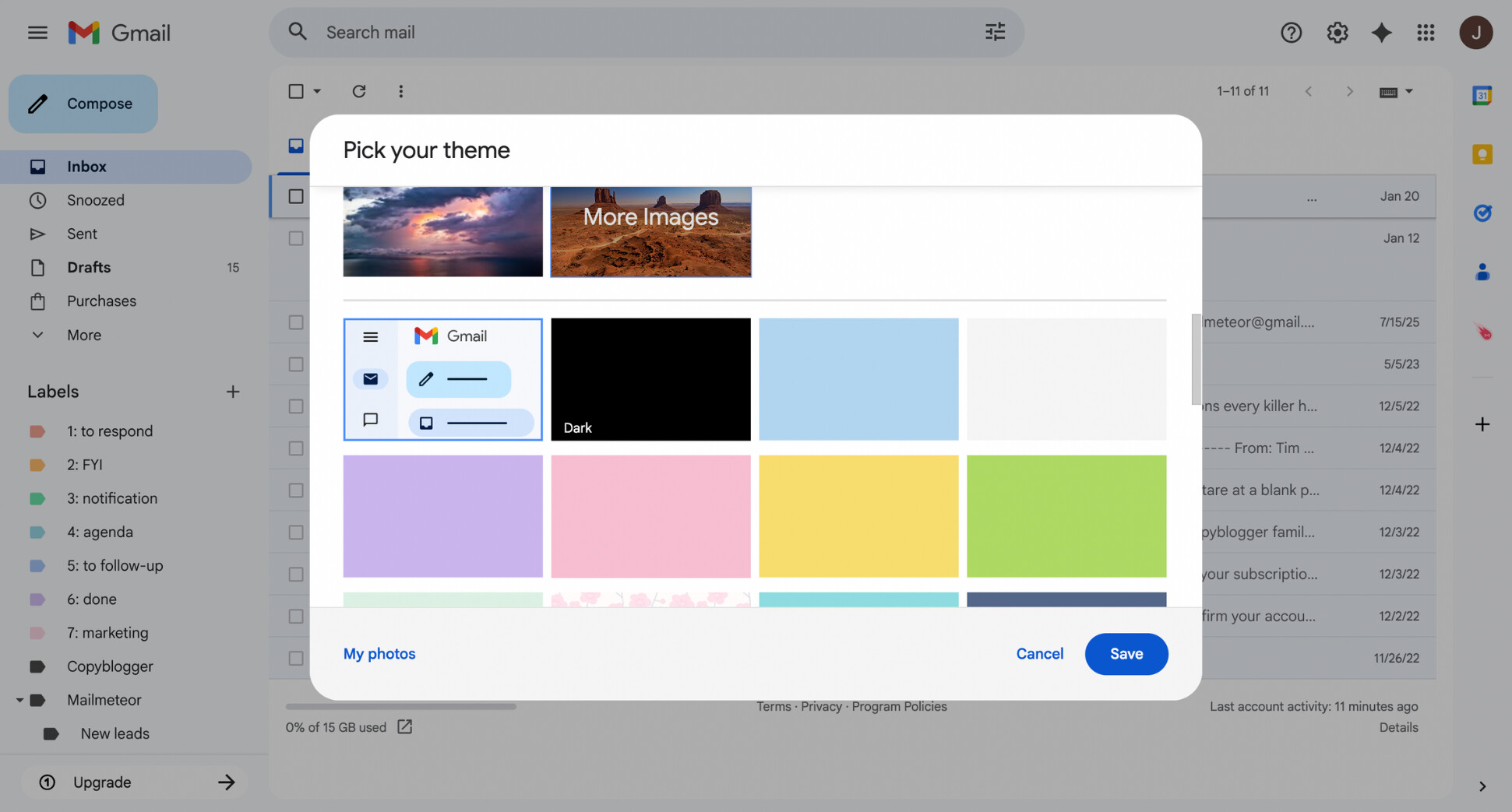Save the selected theme
This screenshot has height=812, width=1512.
(x=1126, y=654)
